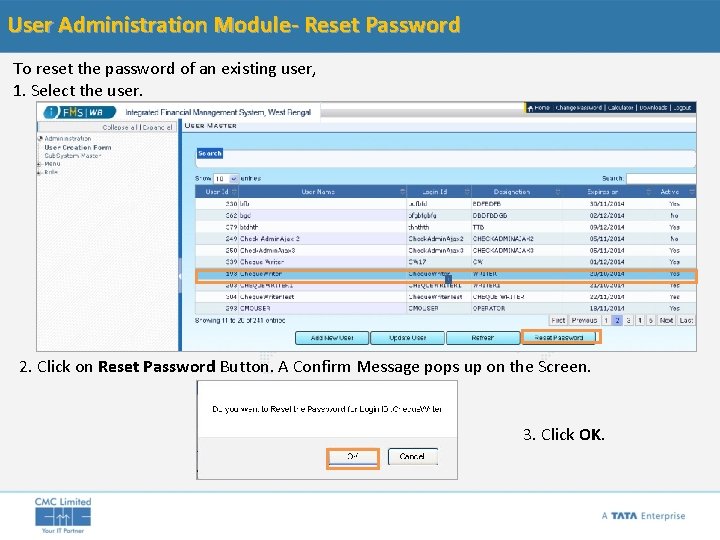Click the Add New User button

tap(332, 338)
